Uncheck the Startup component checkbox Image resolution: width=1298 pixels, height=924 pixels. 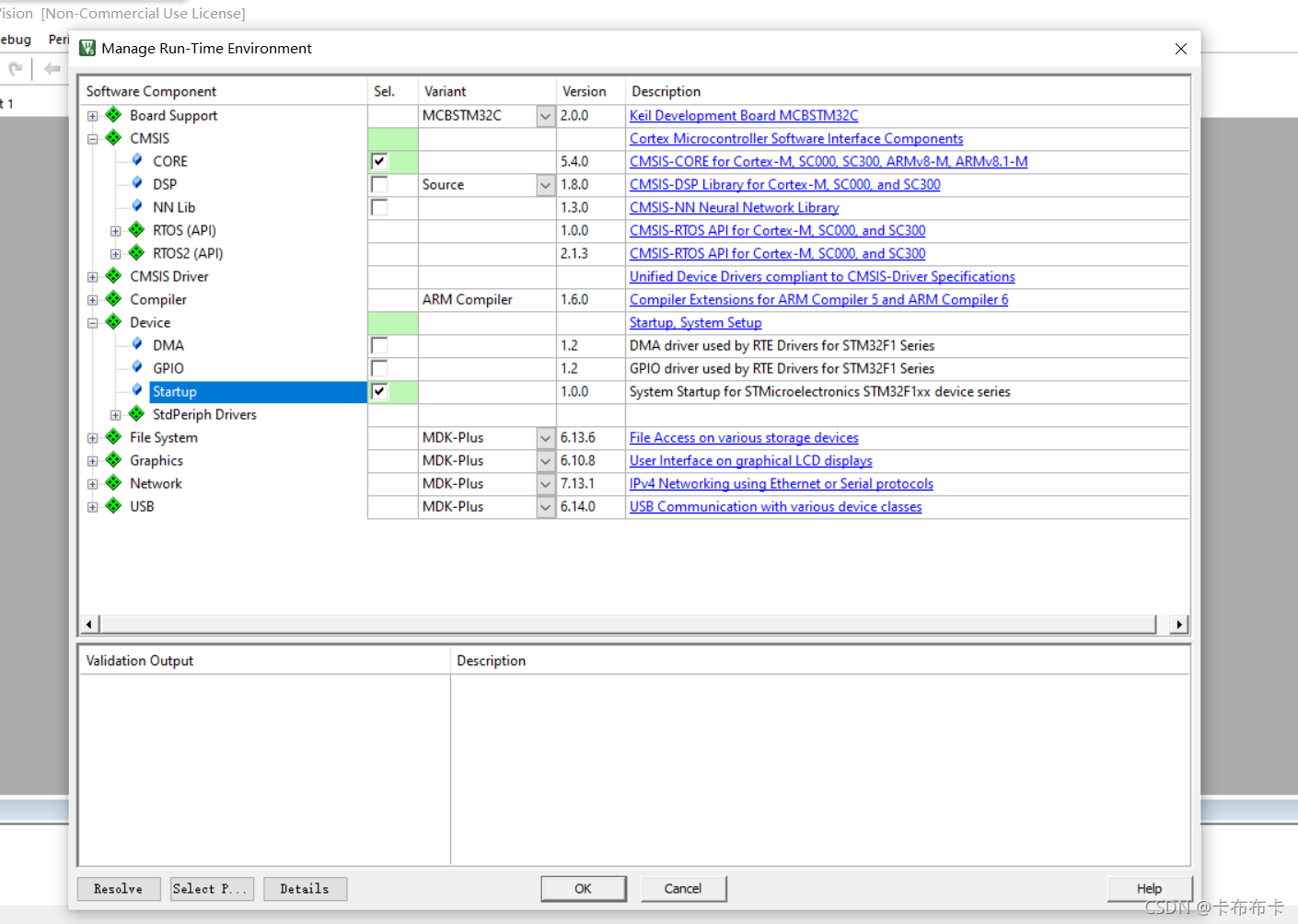point(379,391)
